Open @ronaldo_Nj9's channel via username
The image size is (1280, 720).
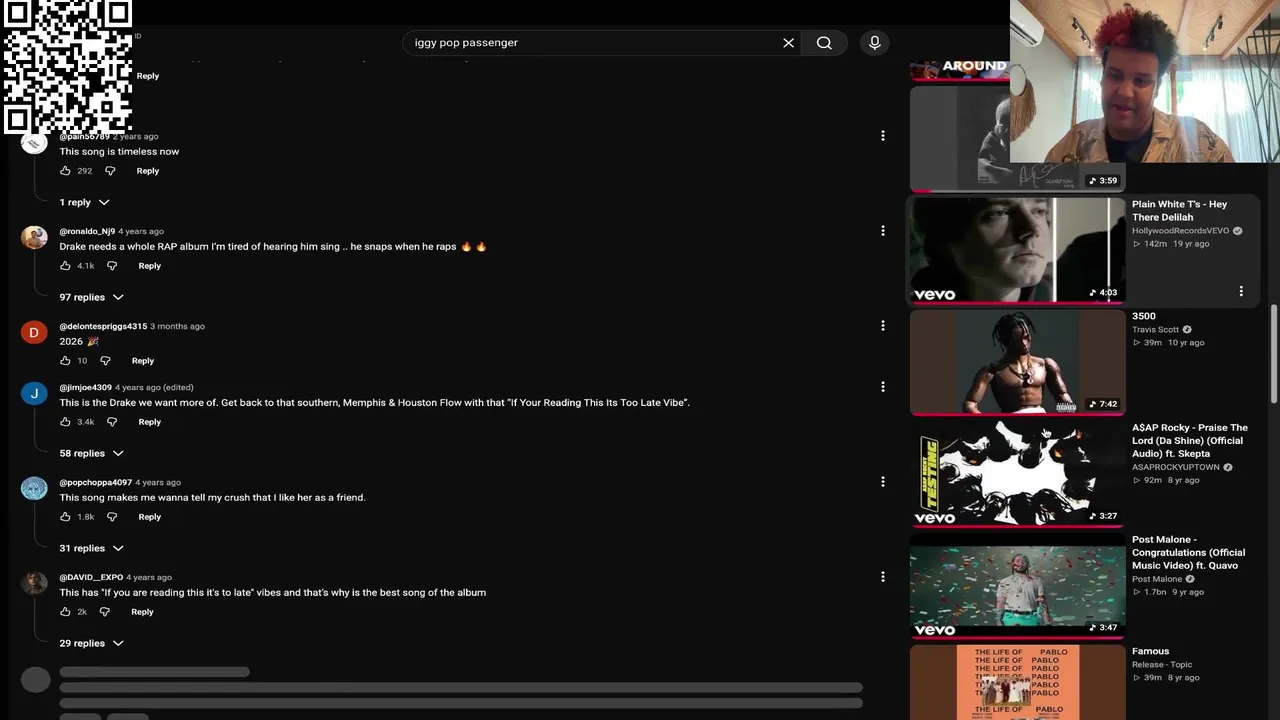(x=87, y=231)
